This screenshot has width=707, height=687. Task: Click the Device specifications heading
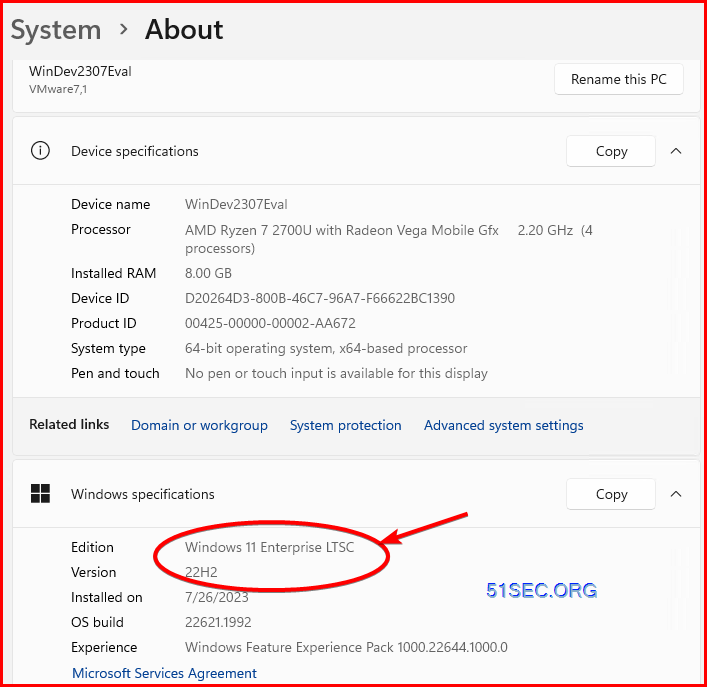tap(134, 151)
